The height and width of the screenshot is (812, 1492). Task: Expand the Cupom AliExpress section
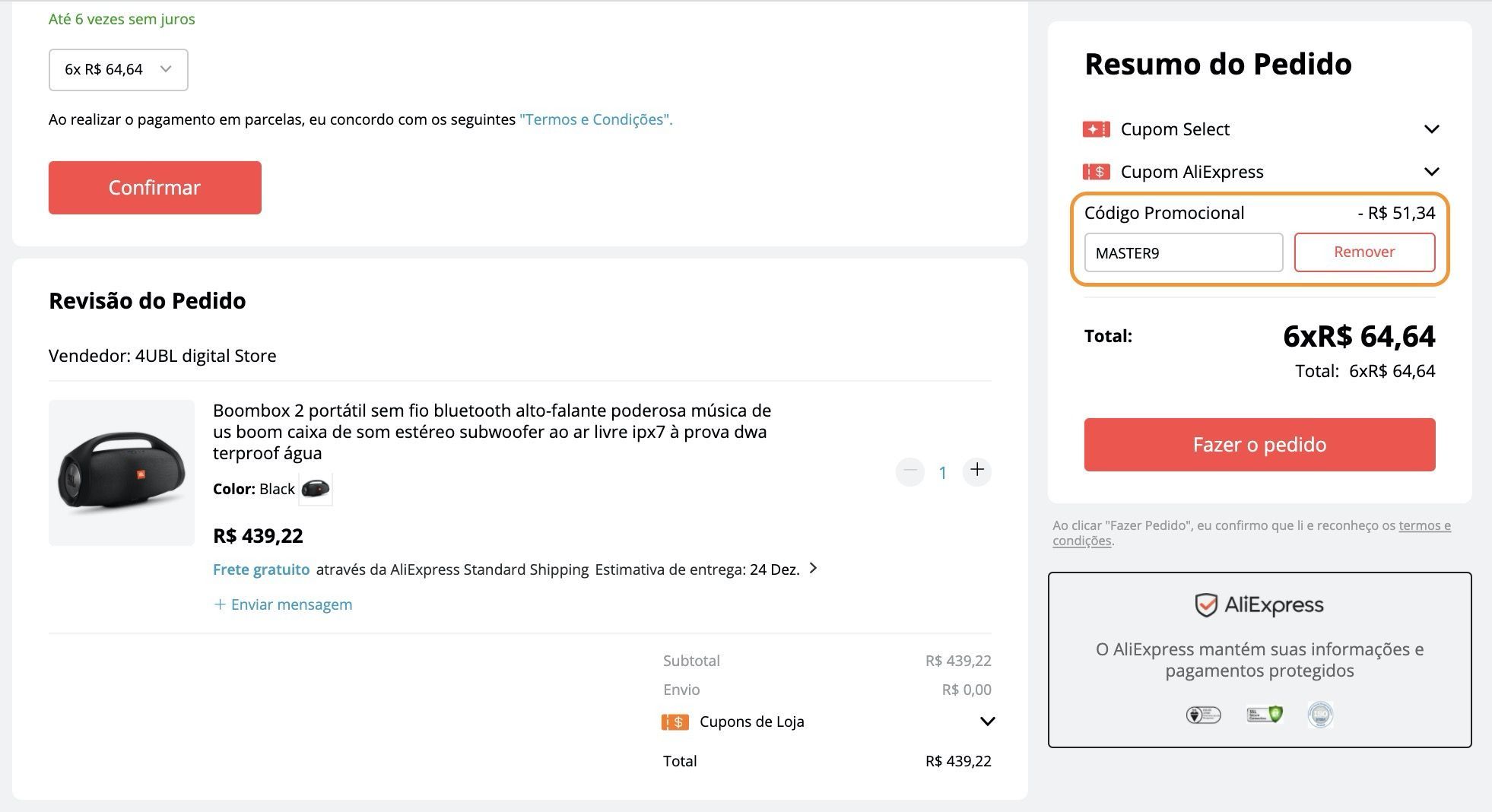pos(1431,172)
